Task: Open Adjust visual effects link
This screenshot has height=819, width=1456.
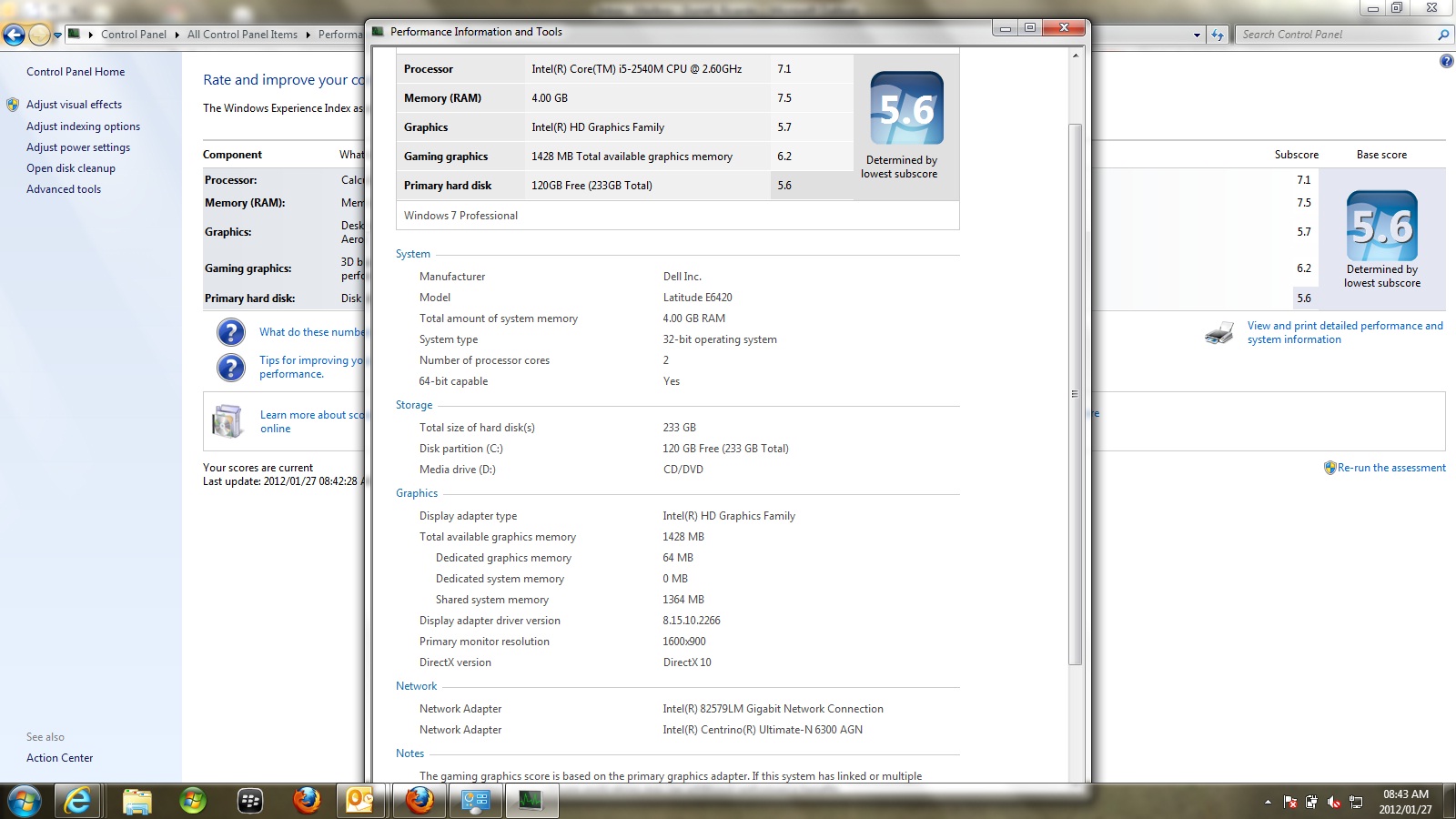Action: (74, 105)
